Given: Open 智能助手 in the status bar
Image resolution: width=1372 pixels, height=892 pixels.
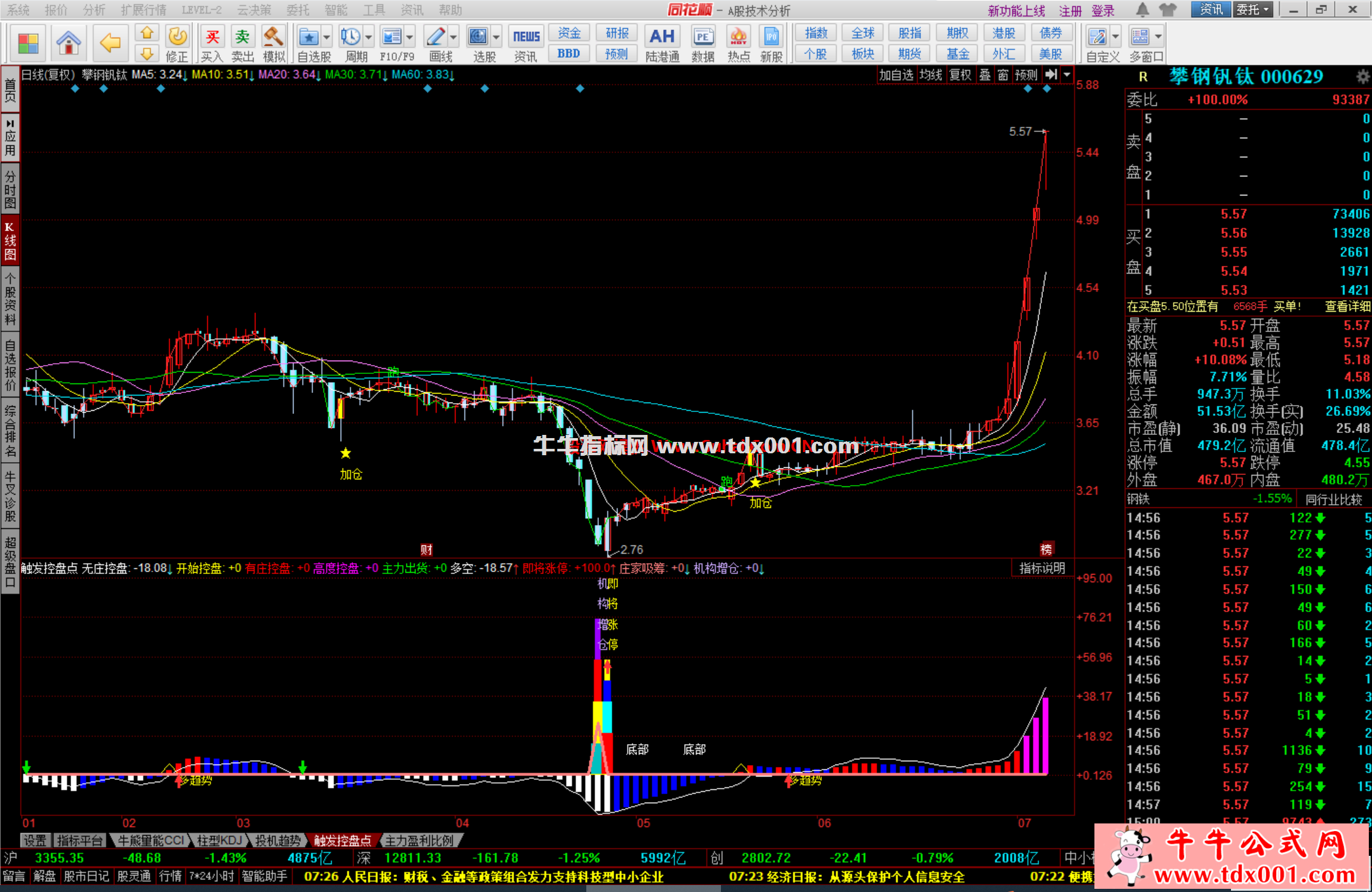Looking at the screenshot, I should pos(264,876).
